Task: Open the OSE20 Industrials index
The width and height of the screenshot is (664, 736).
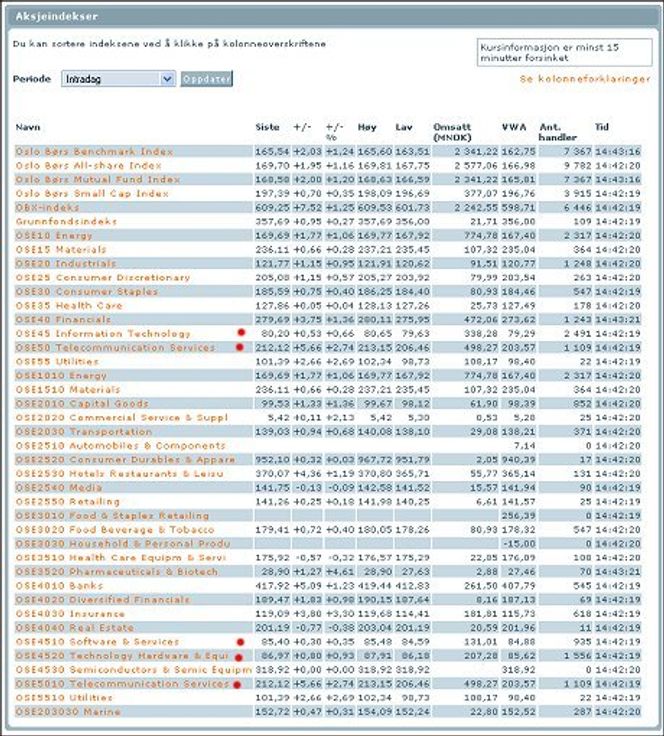Action: [x=66, y=264]
